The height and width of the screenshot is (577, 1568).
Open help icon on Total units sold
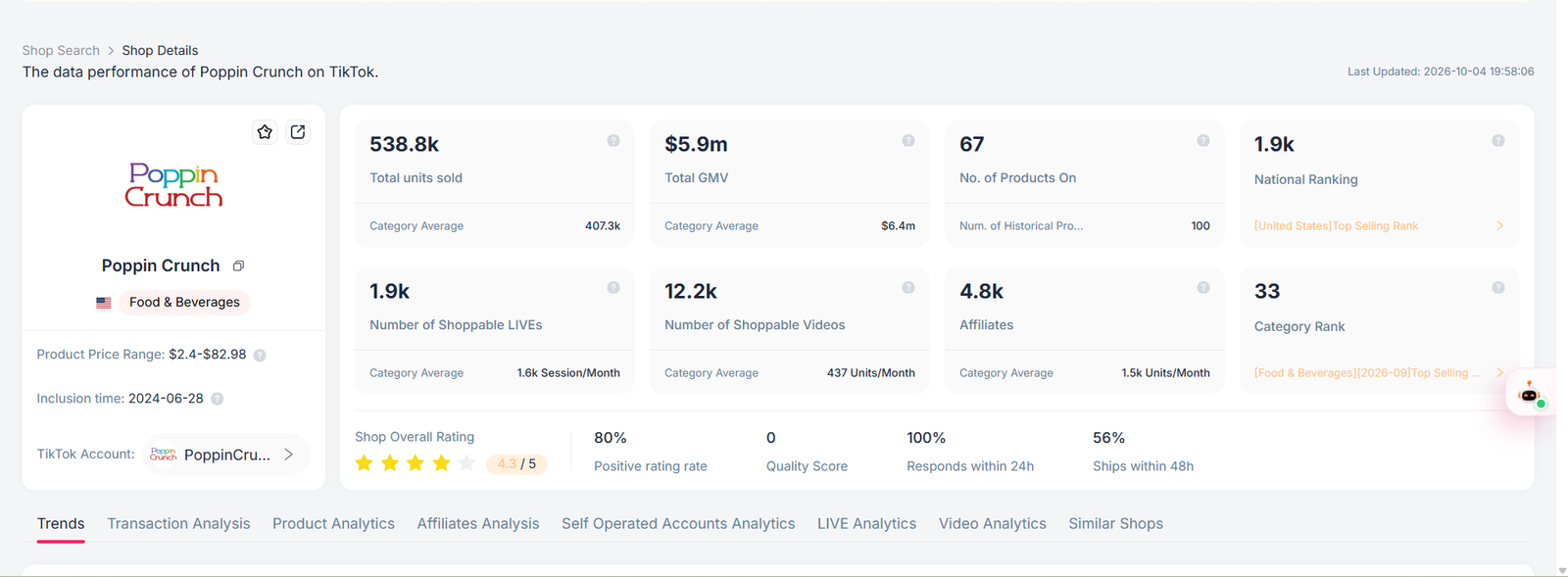pyautogui.click(x=613, y=141)
